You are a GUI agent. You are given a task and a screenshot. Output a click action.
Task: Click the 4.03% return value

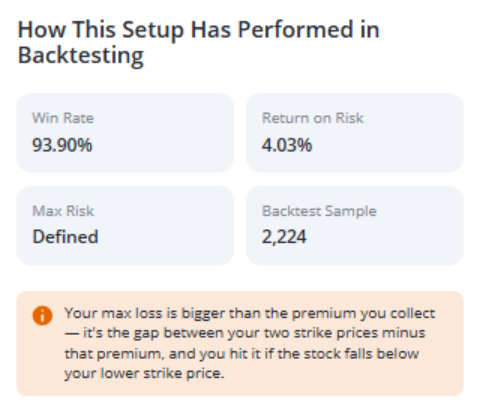tap(287, 145)
